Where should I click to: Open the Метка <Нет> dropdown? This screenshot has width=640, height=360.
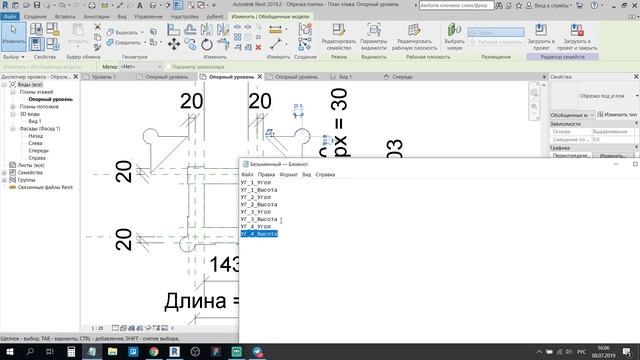(x=141, y=67)
